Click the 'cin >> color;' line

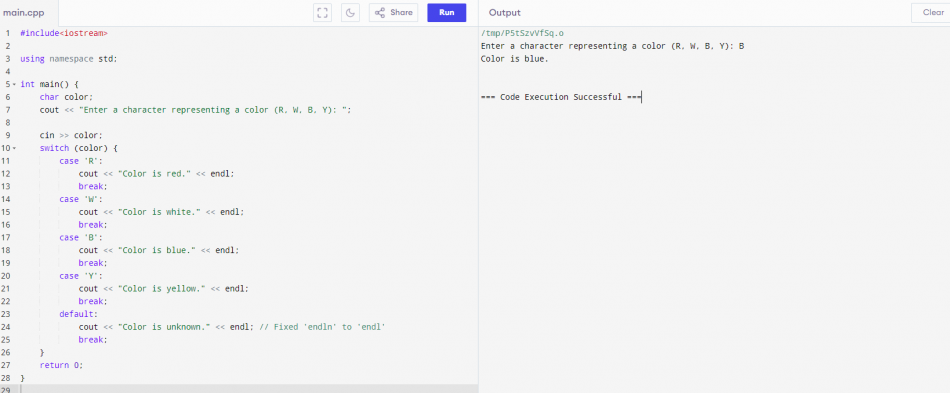click(71, 135)
